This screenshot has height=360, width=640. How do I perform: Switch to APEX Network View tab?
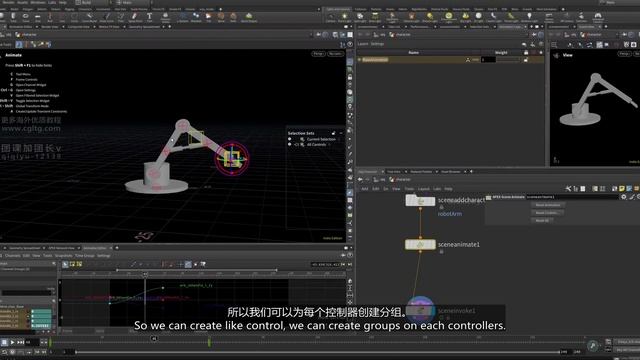61,248
